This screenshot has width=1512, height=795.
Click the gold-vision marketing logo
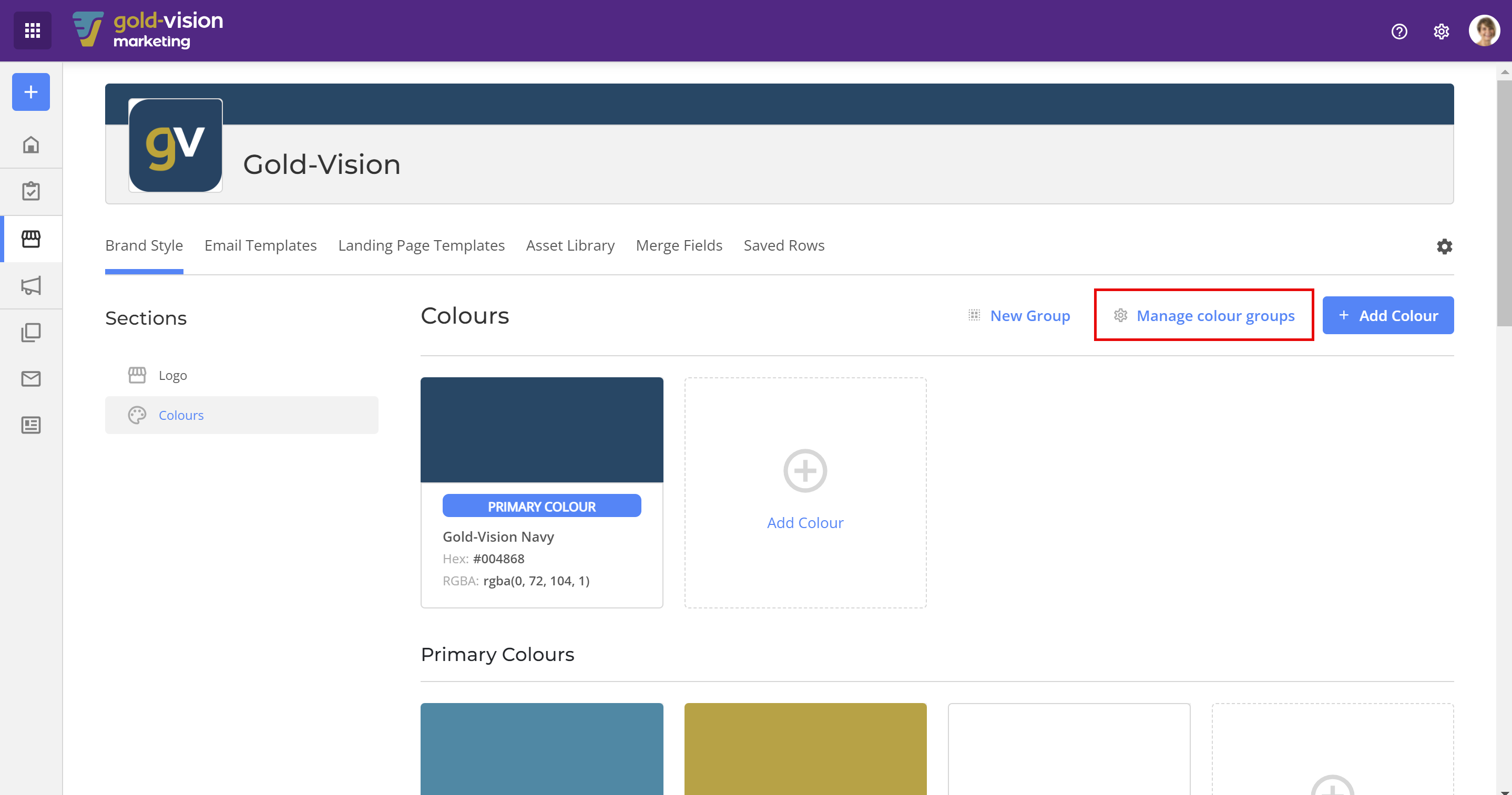point(148,30)
